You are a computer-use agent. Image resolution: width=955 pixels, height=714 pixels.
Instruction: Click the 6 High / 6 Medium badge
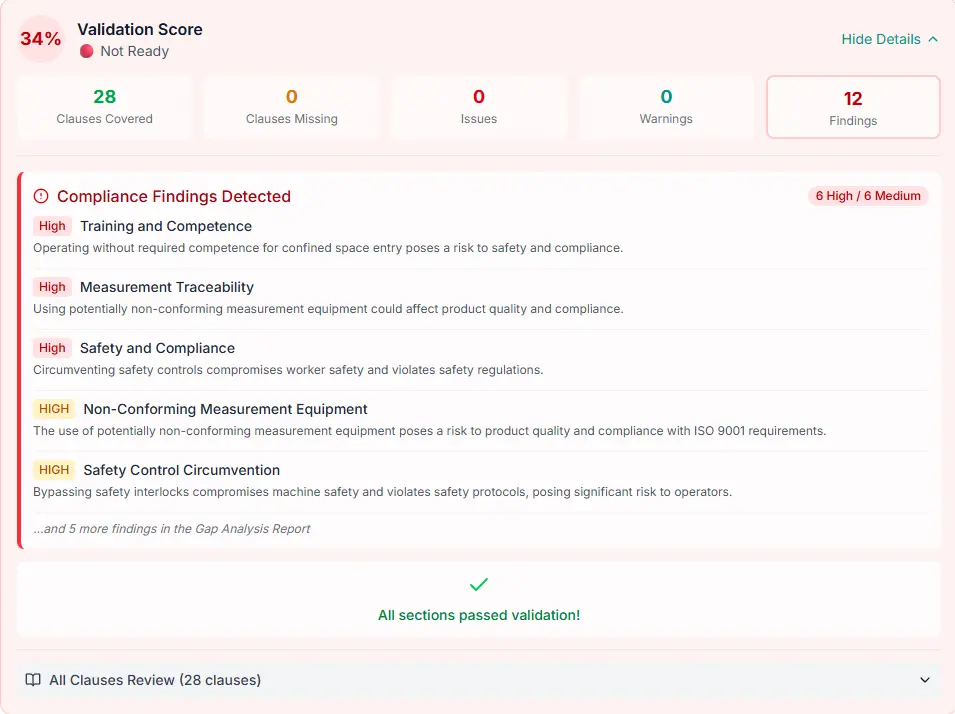pos(868,196)
